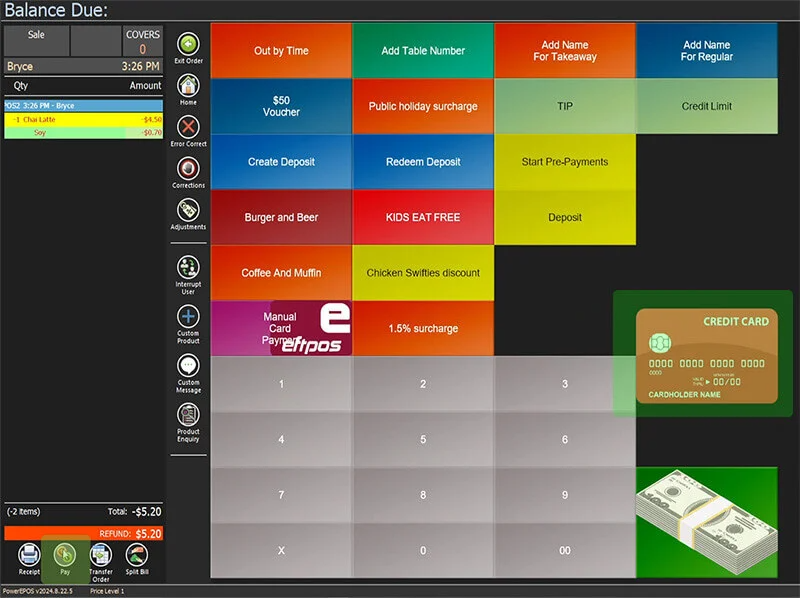Tap Add Name For Regular
The image size is (800, 598).
(x=707, y=51)
